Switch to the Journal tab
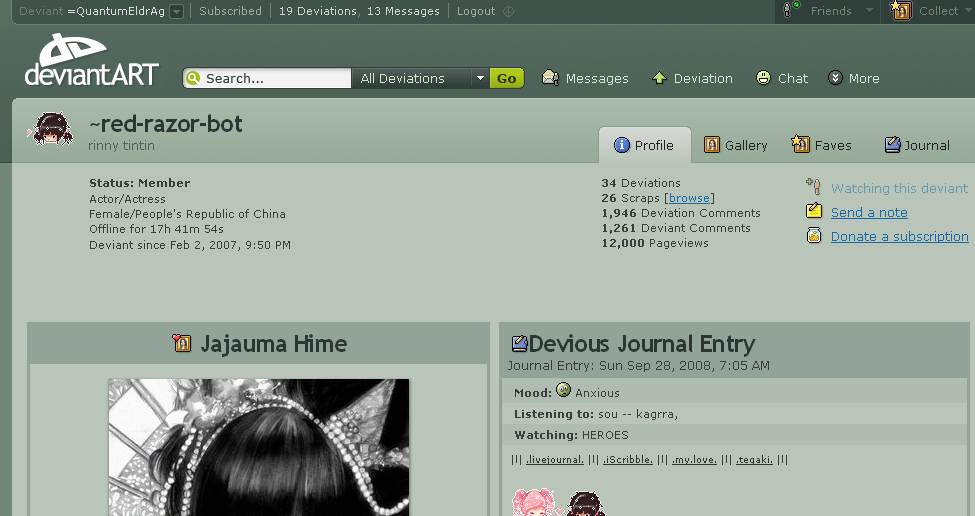The width and height of the screenshot is (975, 516). click(917, 145)
